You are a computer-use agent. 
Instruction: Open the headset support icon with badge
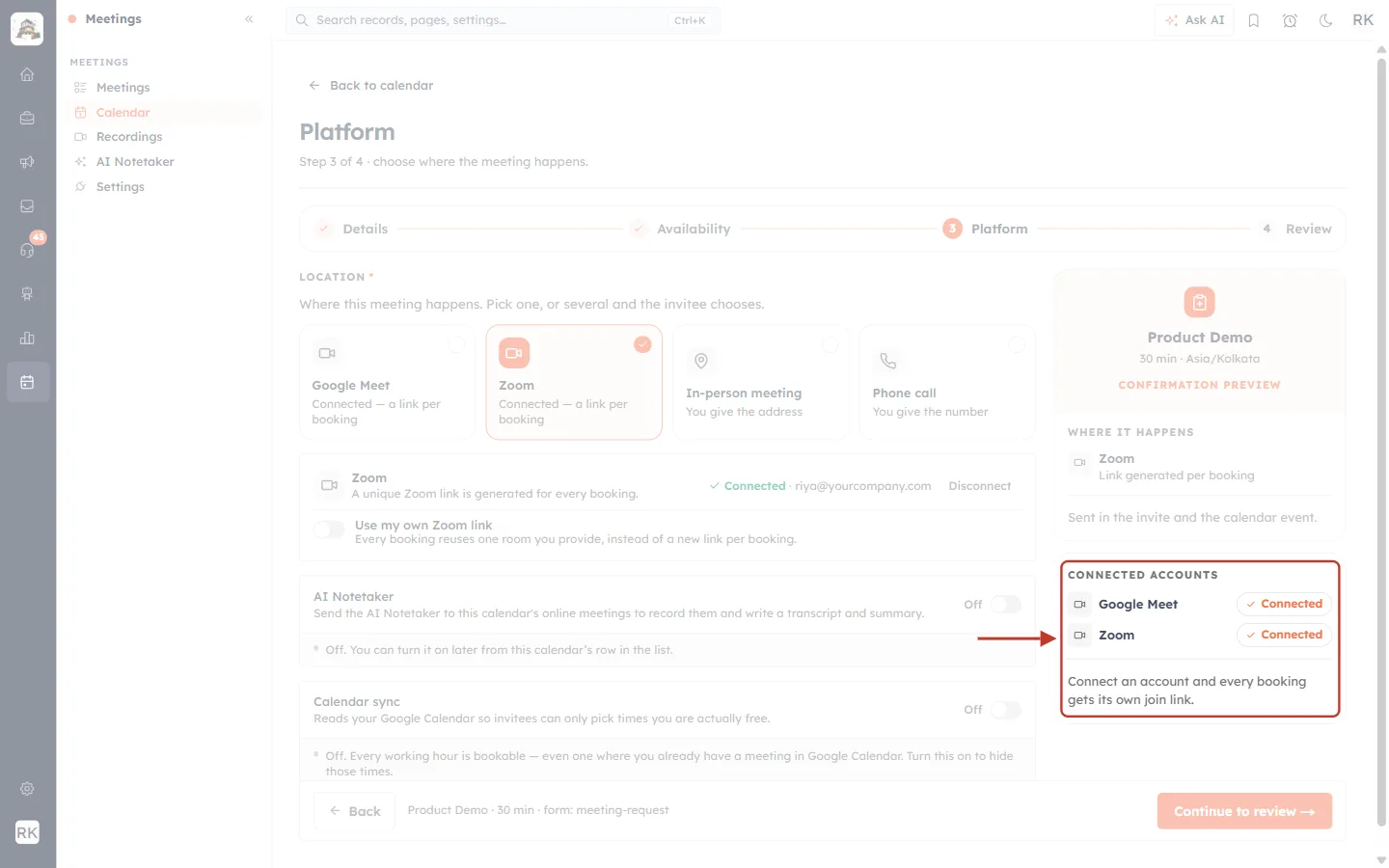27,250
